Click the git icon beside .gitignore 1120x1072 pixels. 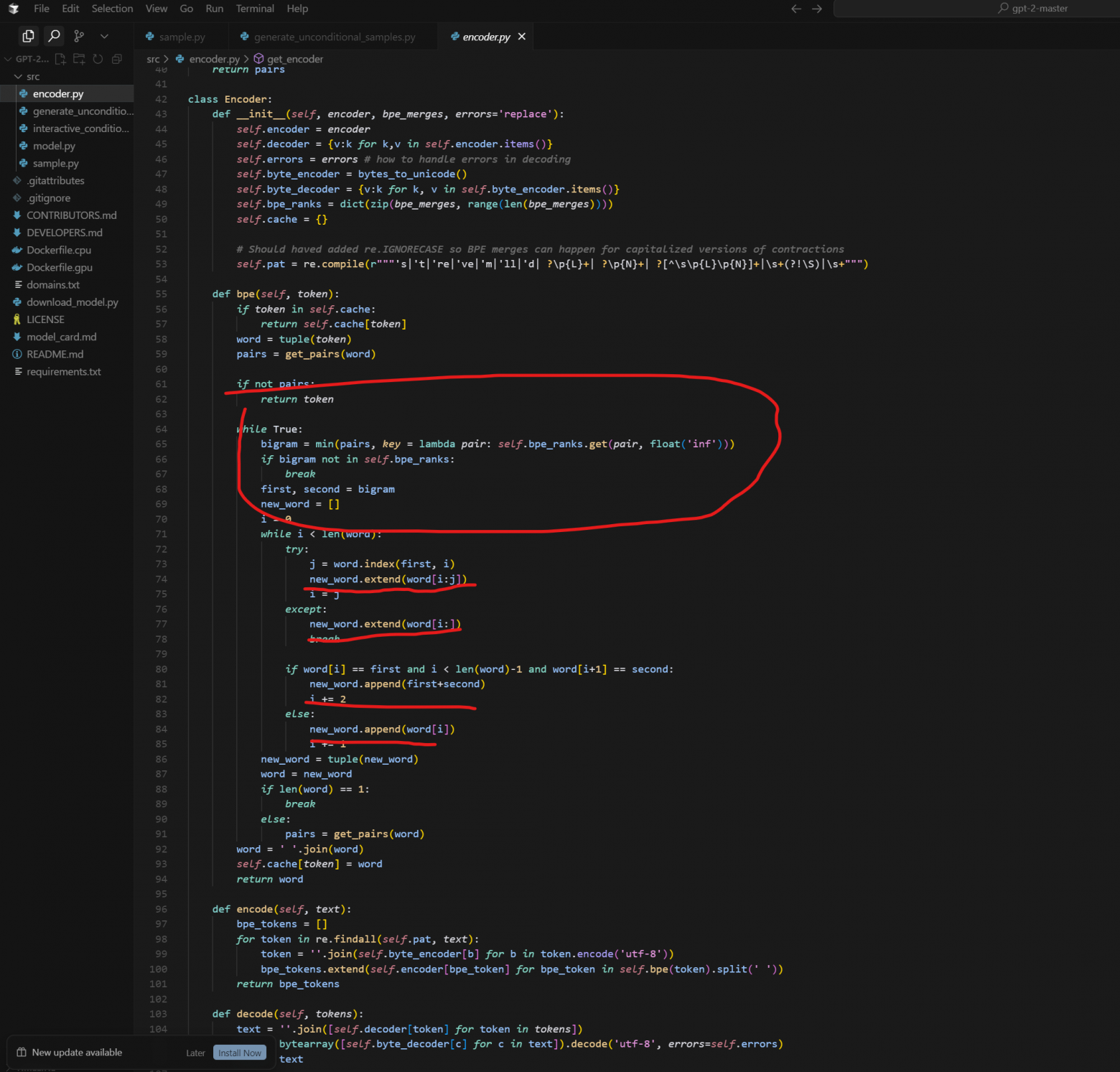[x=17, y=198]
